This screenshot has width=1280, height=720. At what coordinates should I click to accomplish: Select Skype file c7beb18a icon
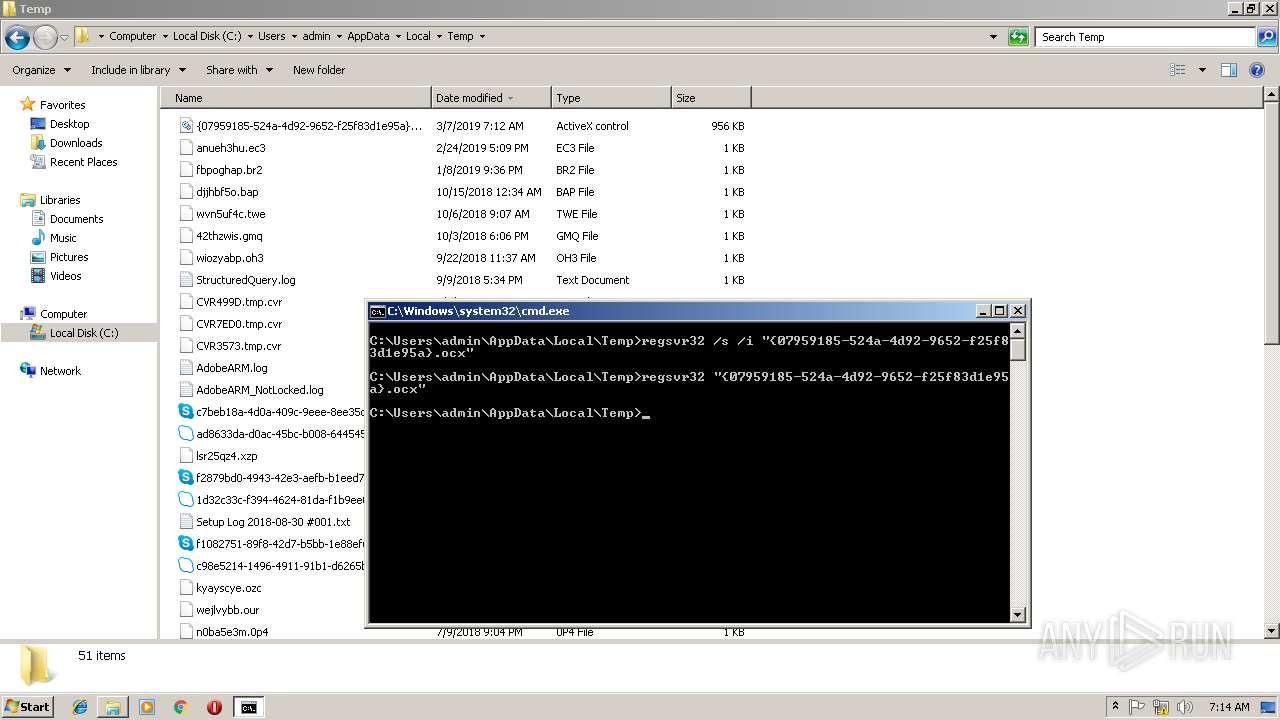tap(185, 411)
